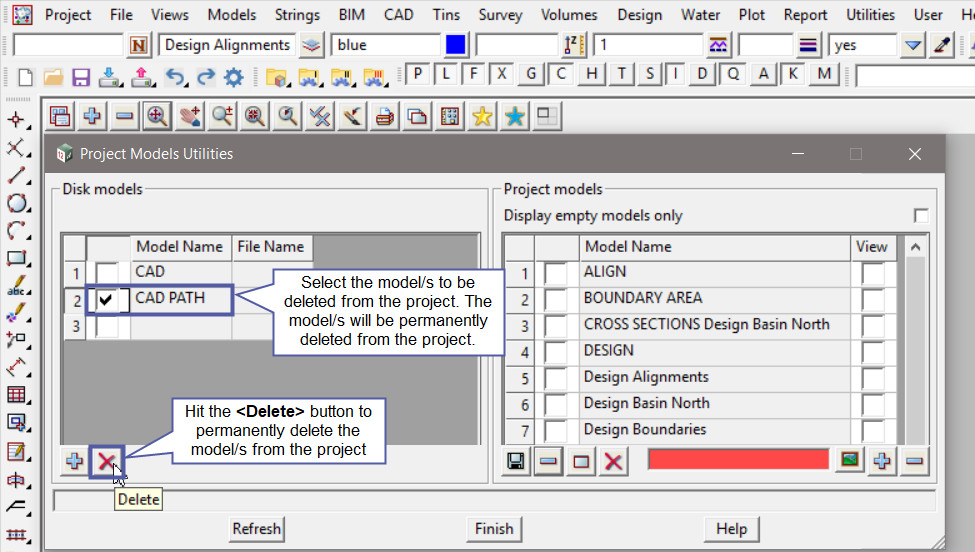Click the undo arrow in the toolbar
The height and width of the screenshot is (552, 975).
[175, 76]
